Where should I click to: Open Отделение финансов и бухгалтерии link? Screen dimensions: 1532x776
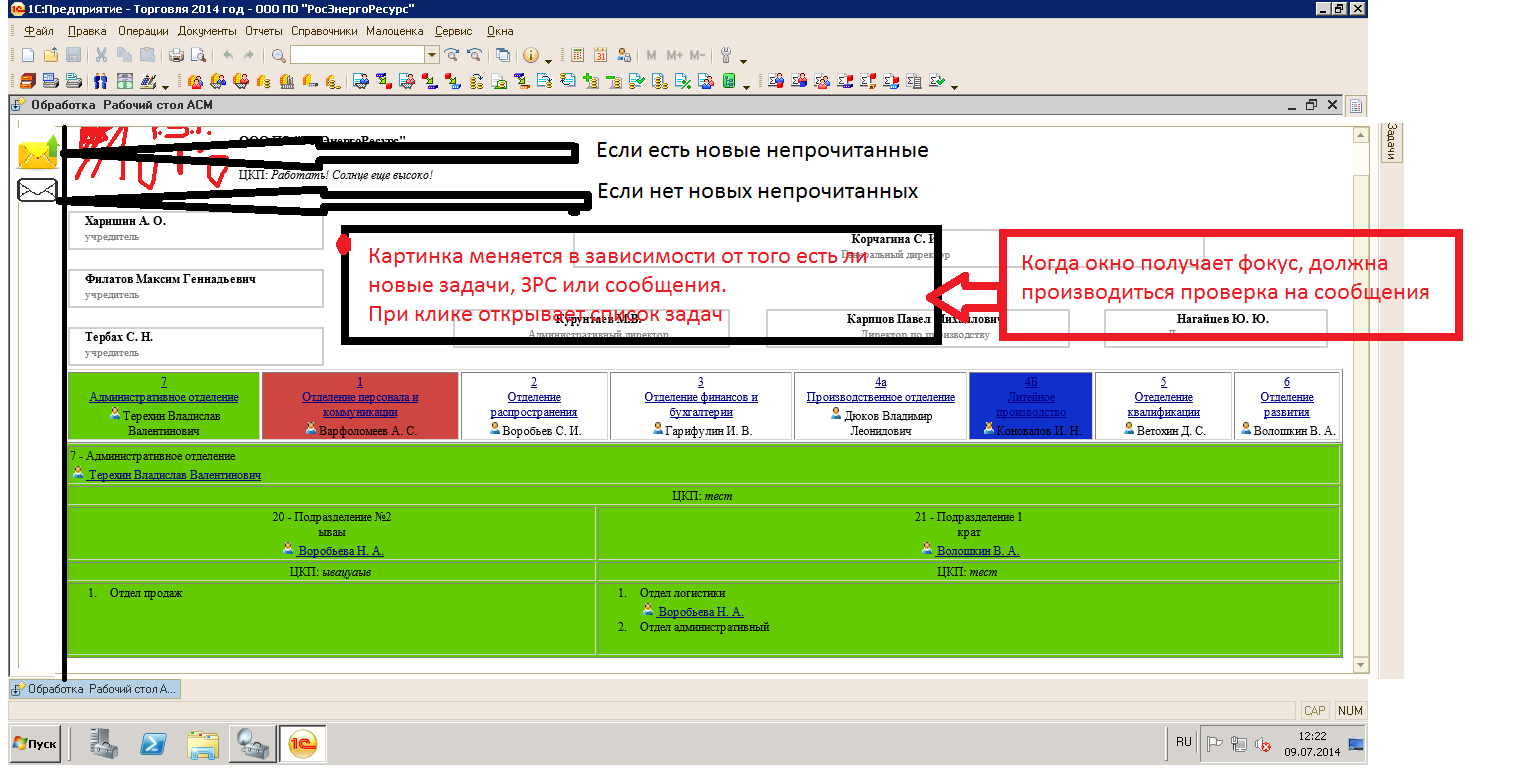pyautogui.click(x=701, y=404)
